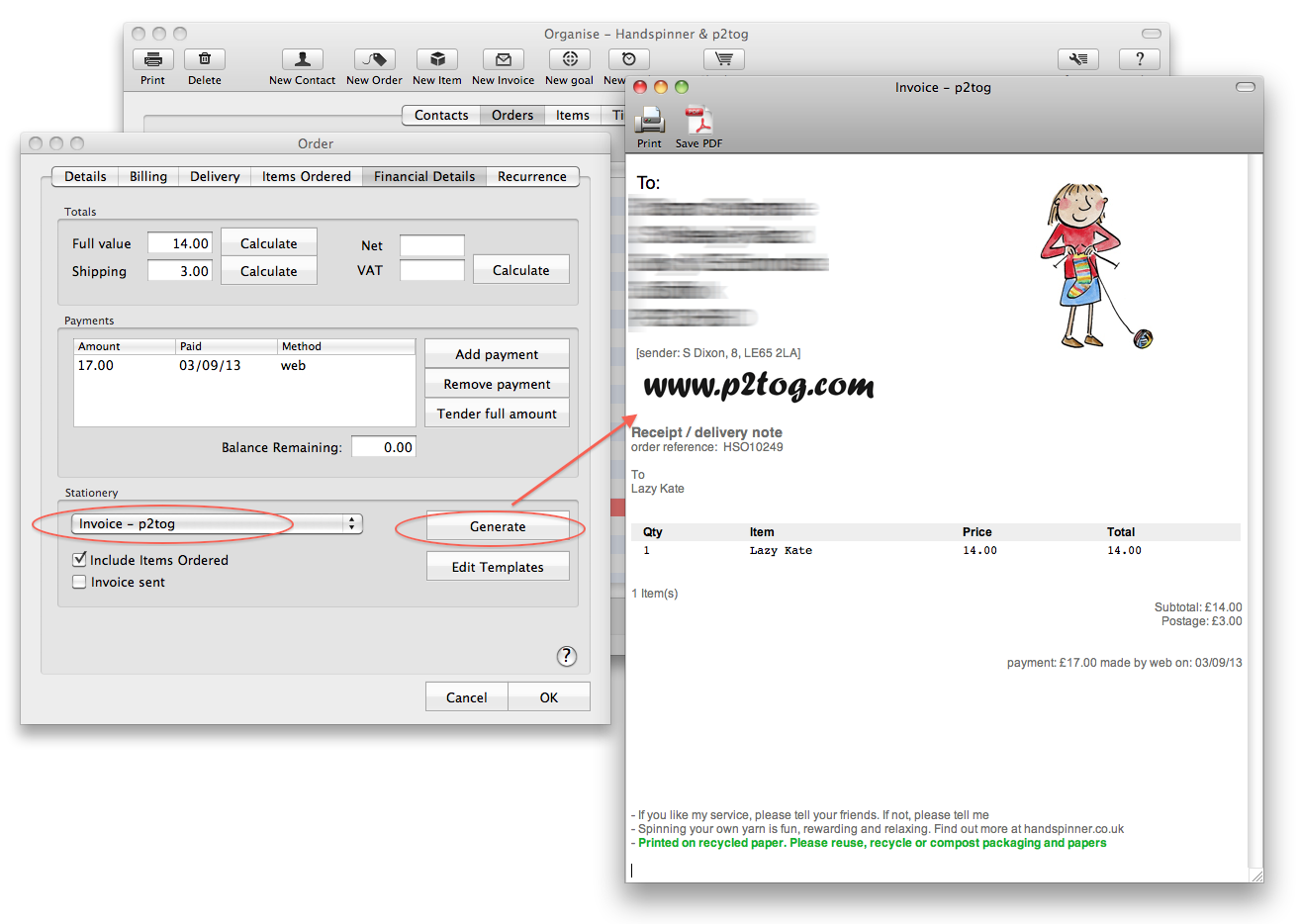Screen dimensions: 1299x924
Task: Click the Postage £3.00 text
Action: pyautogui.click(x=1201, y=621)
